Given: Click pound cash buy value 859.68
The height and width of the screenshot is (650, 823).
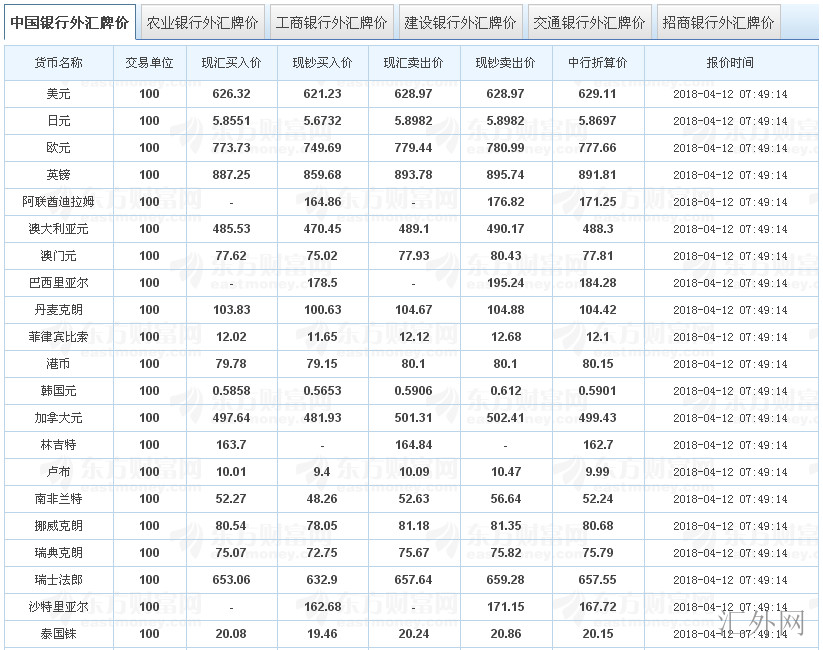Looking at the screenshot, I should tap(322, 175).
